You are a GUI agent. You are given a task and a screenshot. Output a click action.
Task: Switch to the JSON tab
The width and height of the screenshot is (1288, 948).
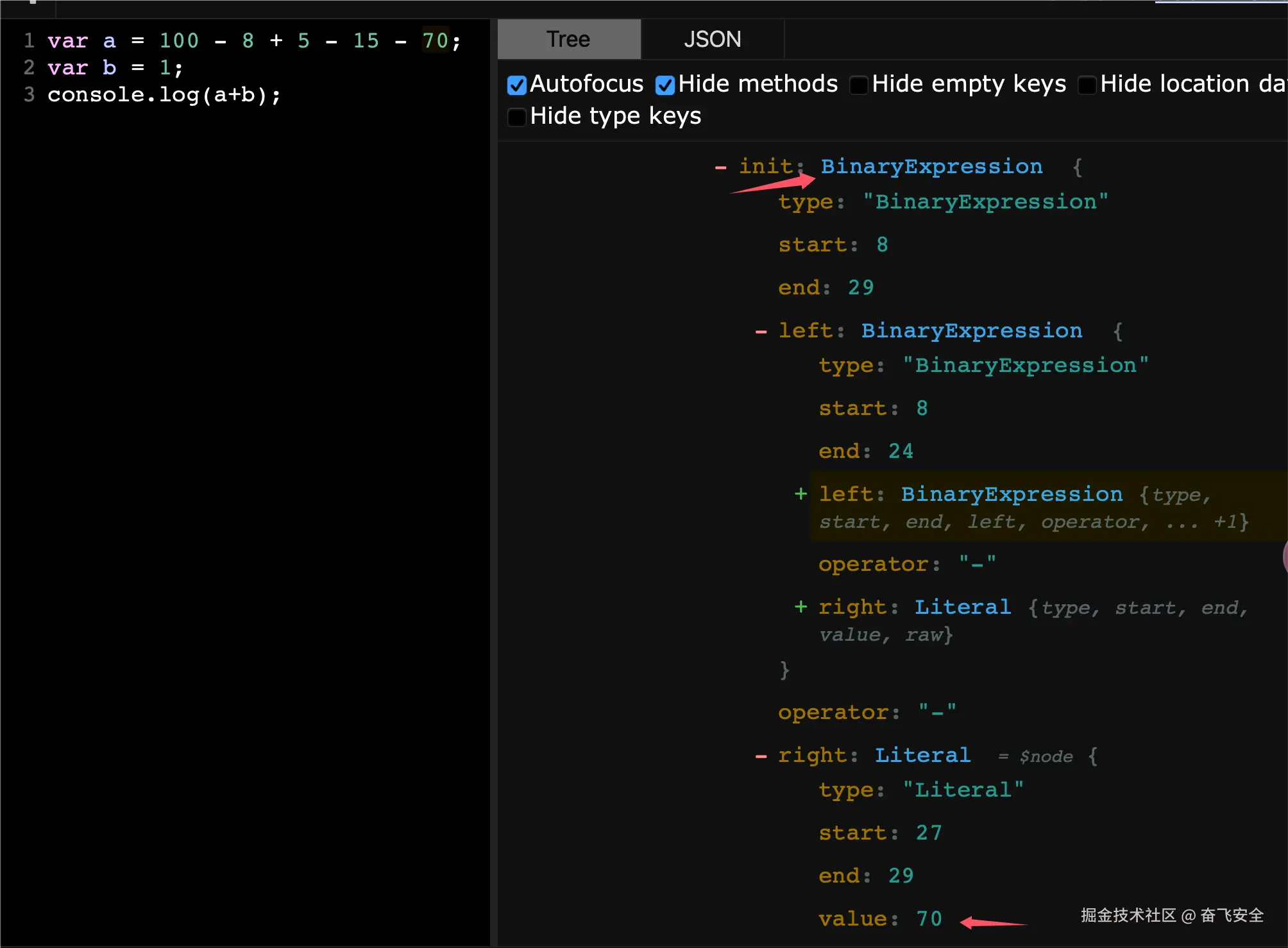[712, 39]
